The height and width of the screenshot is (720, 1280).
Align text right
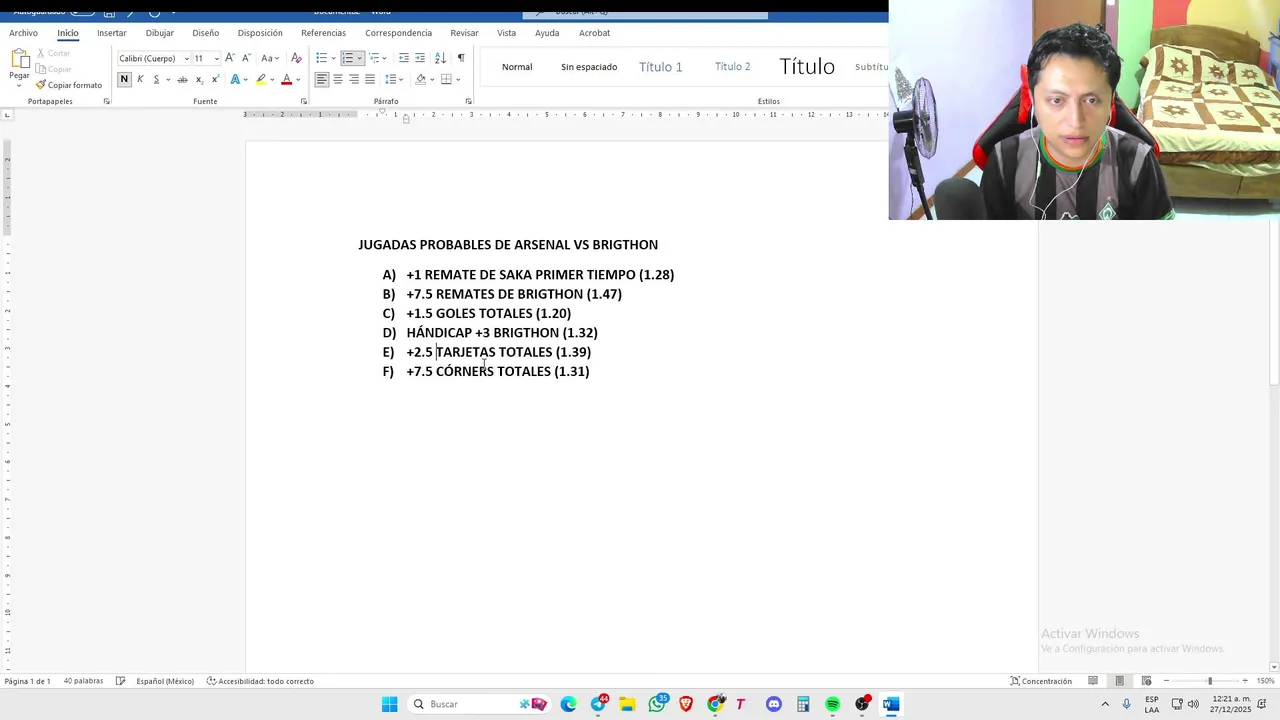click(354, 79)
